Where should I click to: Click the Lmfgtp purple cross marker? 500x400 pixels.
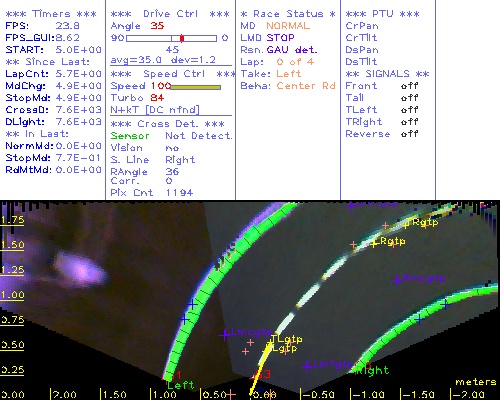click(307, 366)
